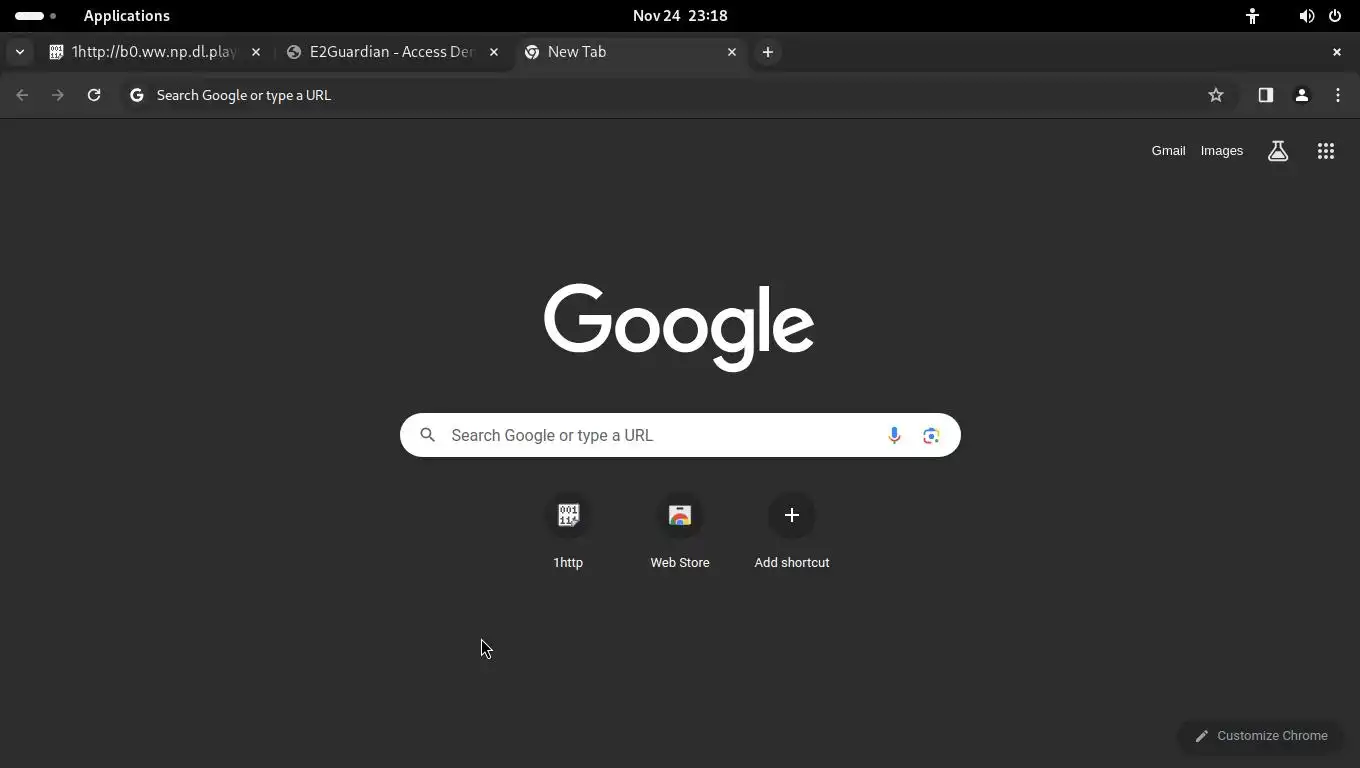Open the power menu icon
1360x768 pixels.
point(1335,16)
